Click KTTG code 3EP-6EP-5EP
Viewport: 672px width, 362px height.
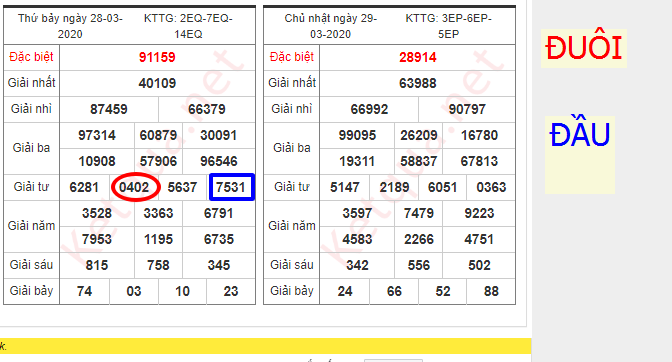pos(448,26)
